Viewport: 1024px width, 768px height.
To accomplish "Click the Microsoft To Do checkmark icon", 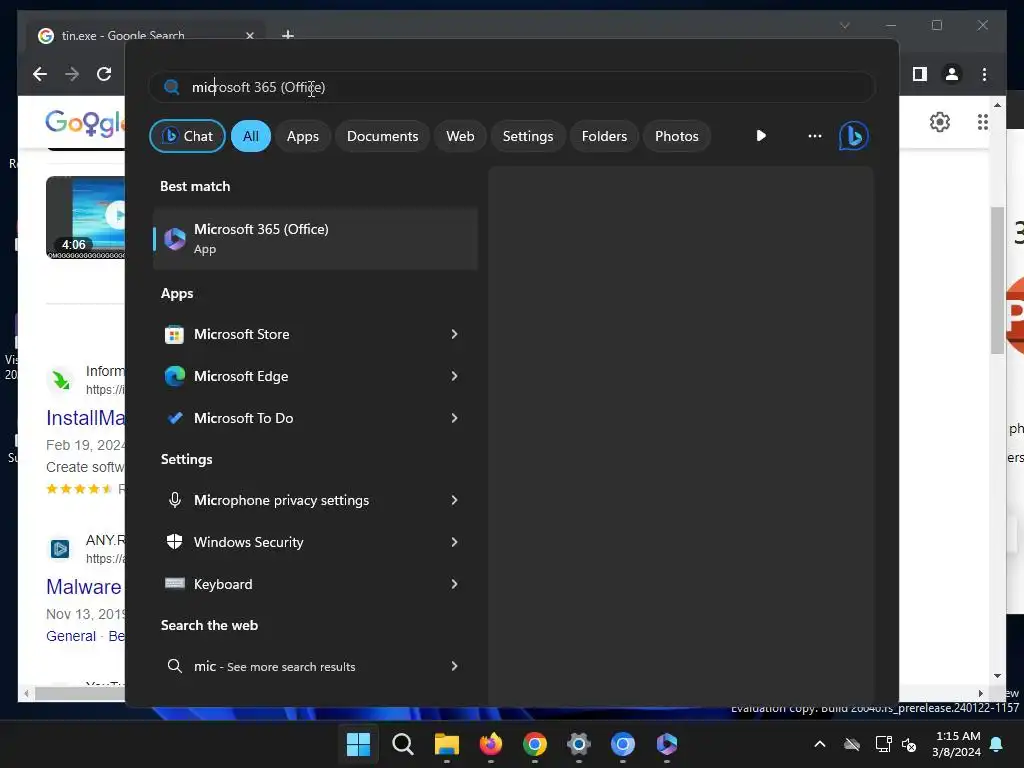I will 174,418.
